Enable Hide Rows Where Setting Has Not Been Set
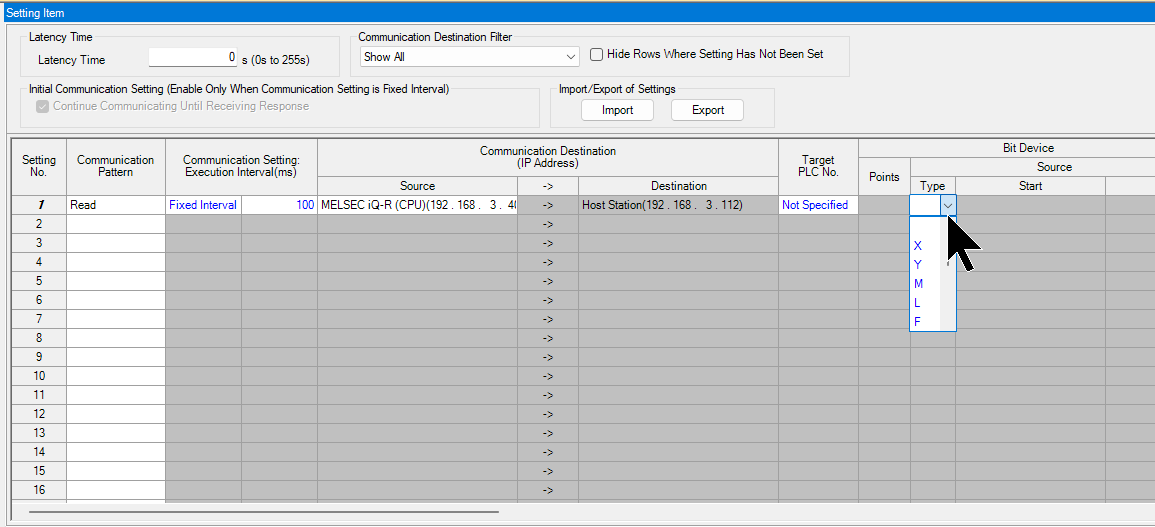This screenshot has width=1155, height=527. pyautogui.click(x=596, y=55)
